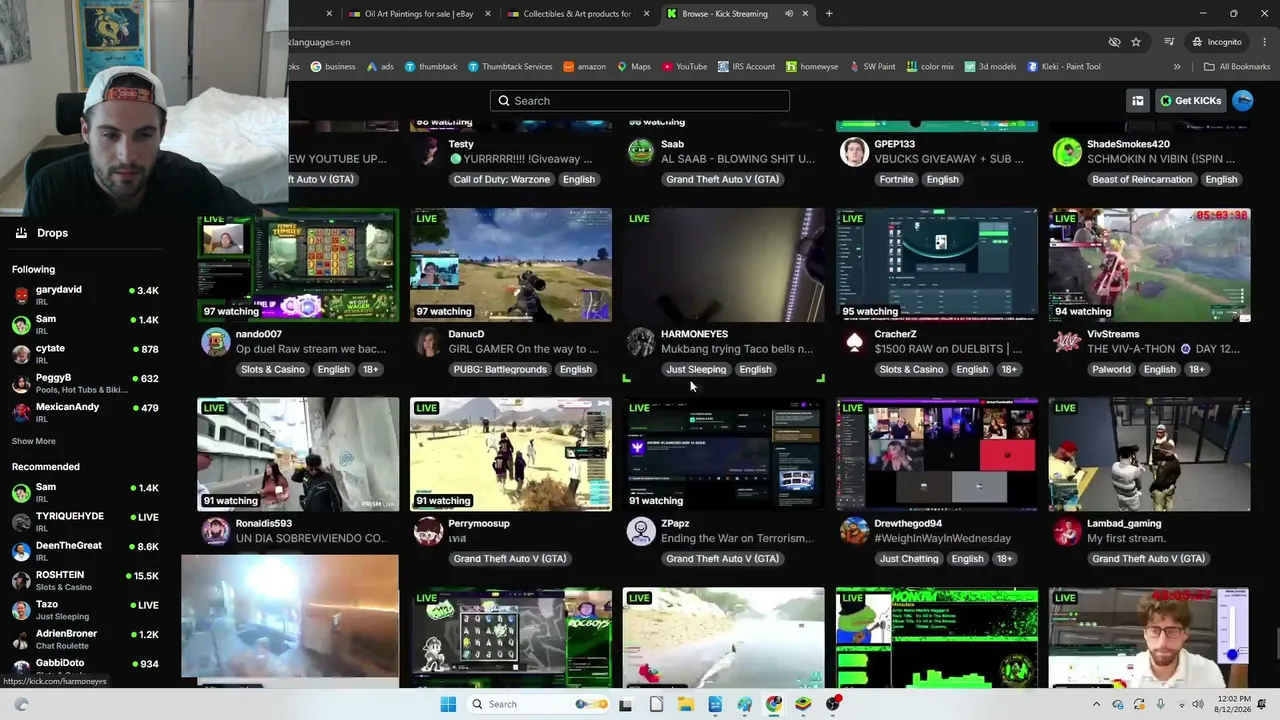Open the Windows Start menu
Image resolution: width=1280 pixels, height=720 pixels.
point(448,704)
